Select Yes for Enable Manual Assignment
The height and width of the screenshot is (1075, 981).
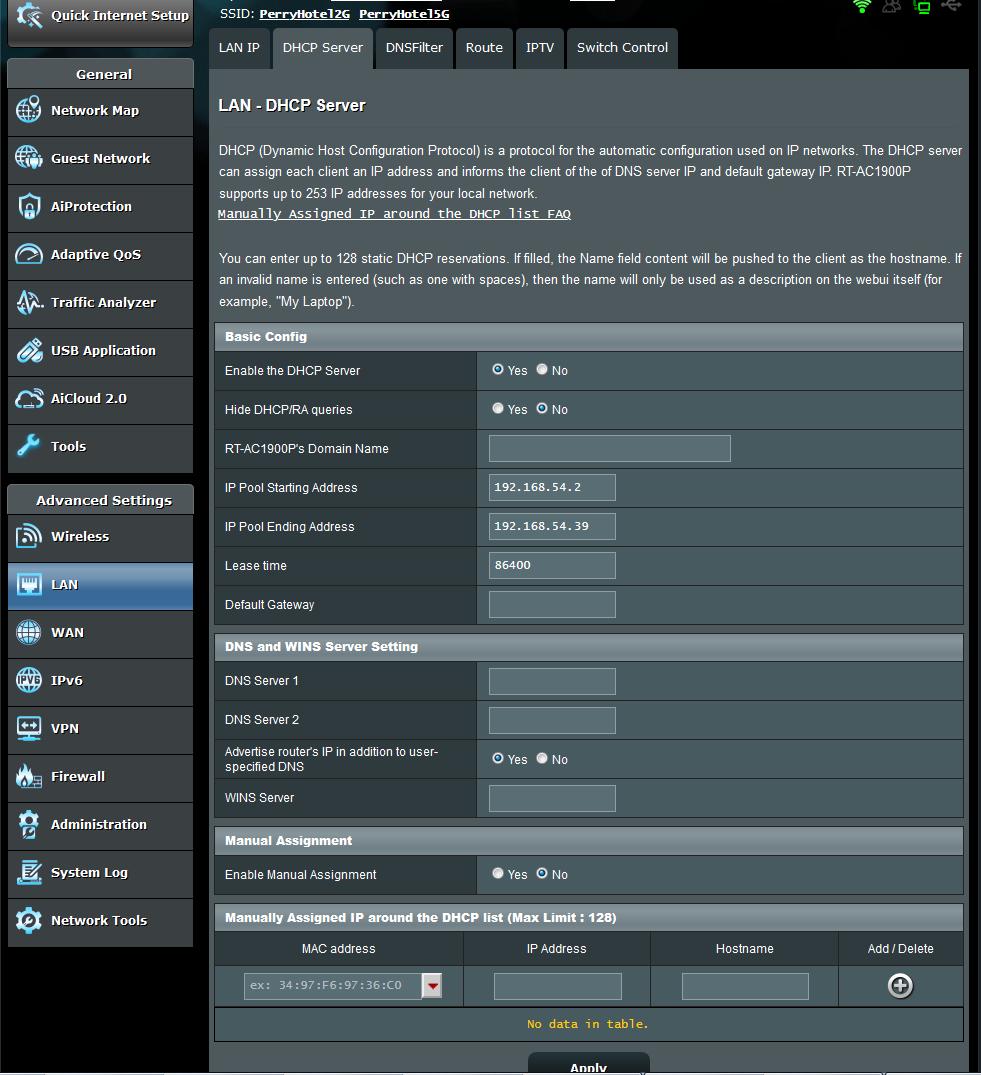[498, 873]
